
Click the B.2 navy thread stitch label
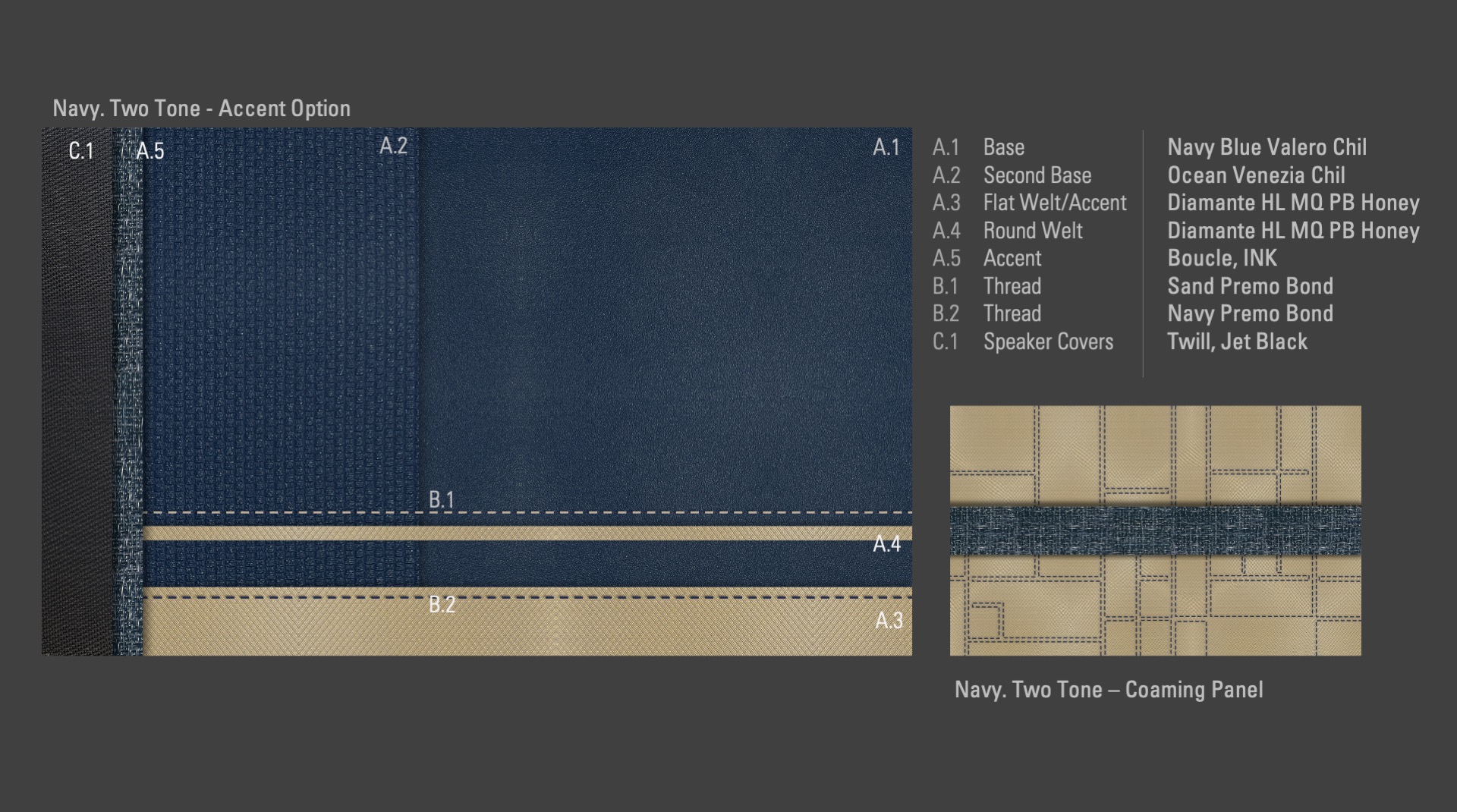tap(442, 605)
